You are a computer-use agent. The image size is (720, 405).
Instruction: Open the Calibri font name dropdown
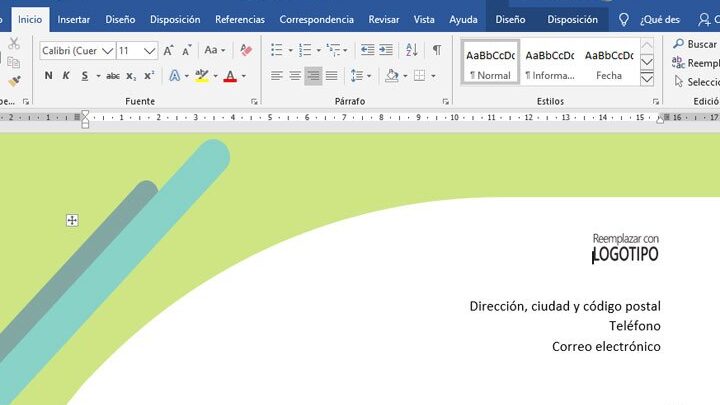[108, 51]
